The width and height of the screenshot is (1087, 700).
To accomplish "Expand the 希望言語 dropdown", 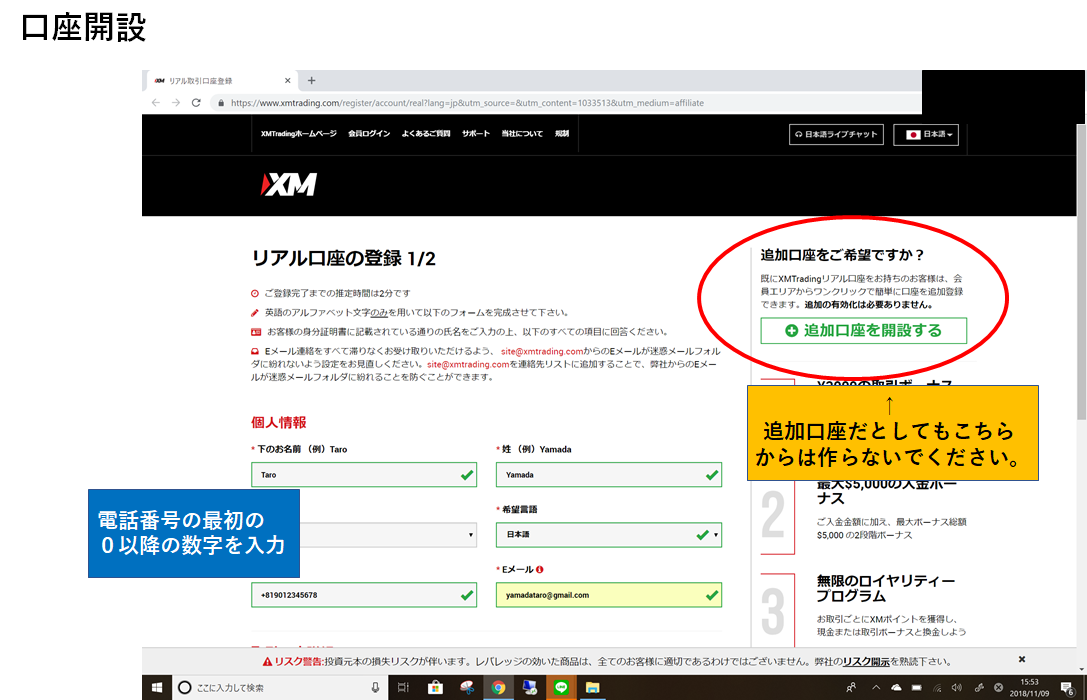I will pos(609,534).
